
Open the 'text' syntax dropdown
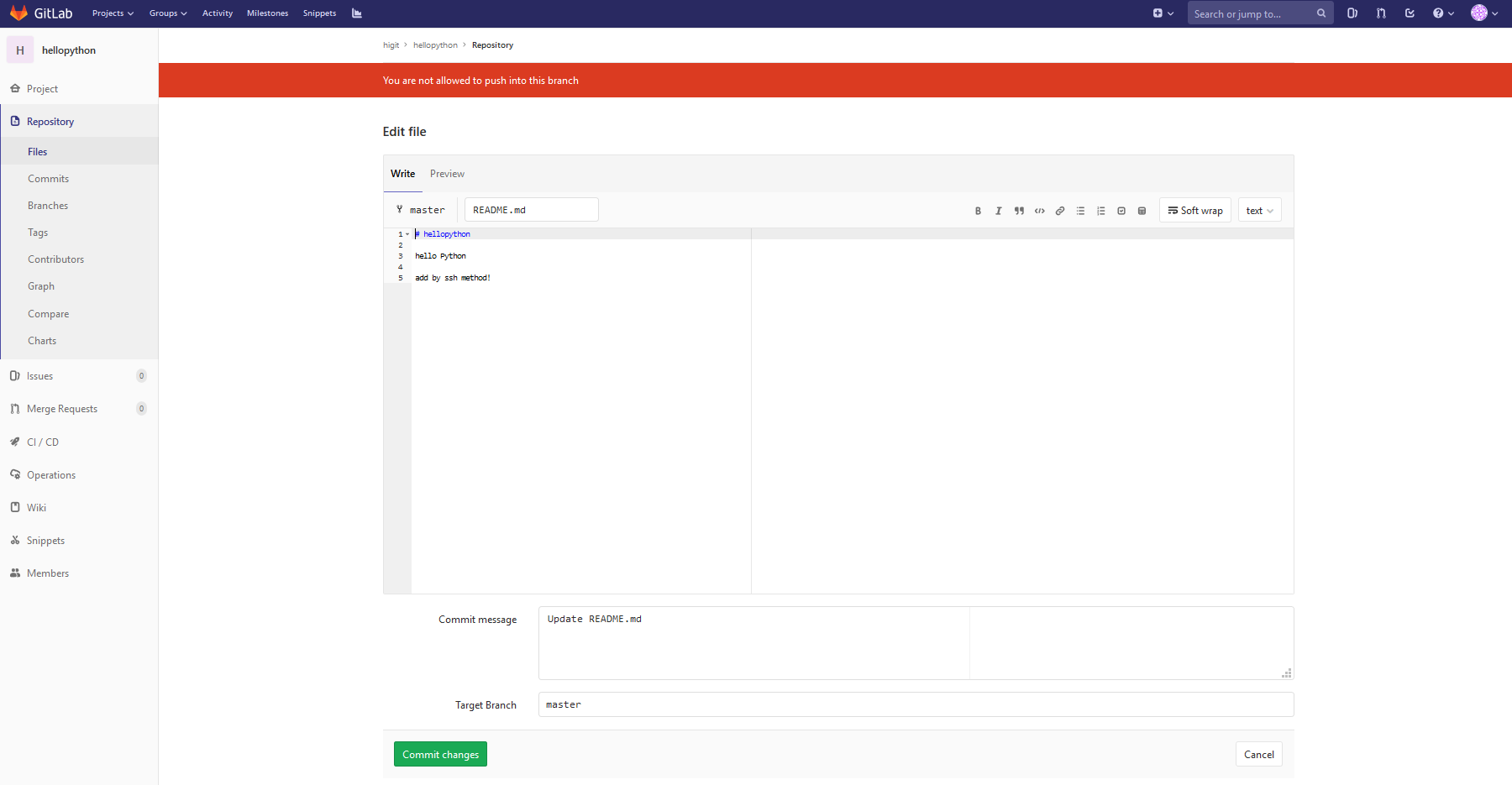coord(1260,211)
